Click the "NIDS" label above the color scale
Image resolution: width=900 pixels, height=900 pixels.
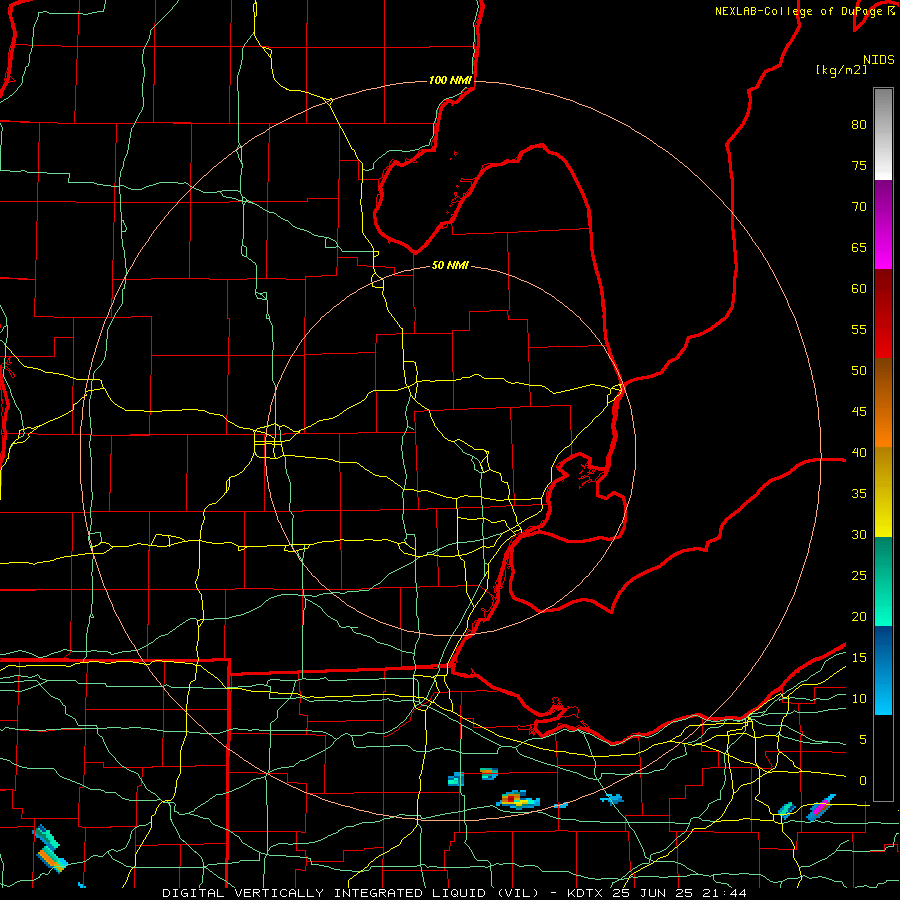879,60
